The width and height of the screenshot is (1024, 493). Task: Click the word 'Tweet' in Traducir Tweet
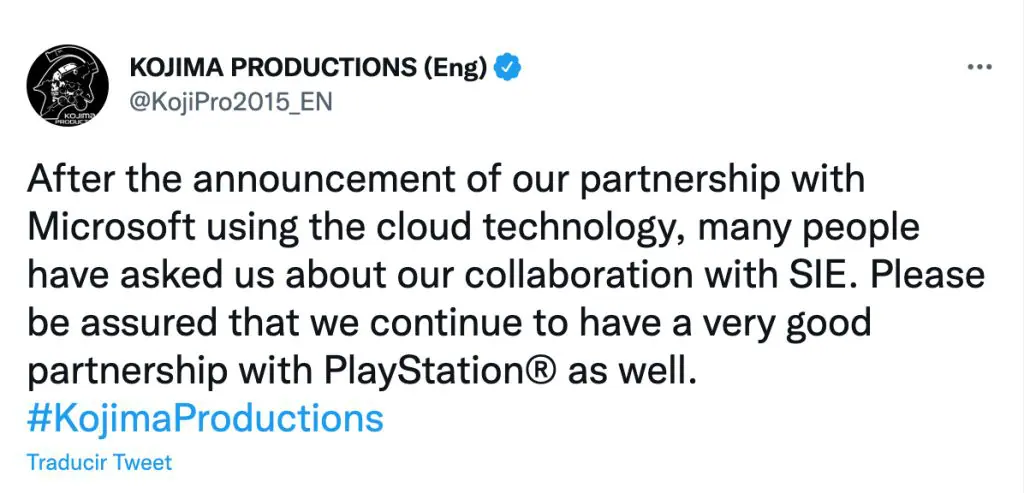pos(142,462)
